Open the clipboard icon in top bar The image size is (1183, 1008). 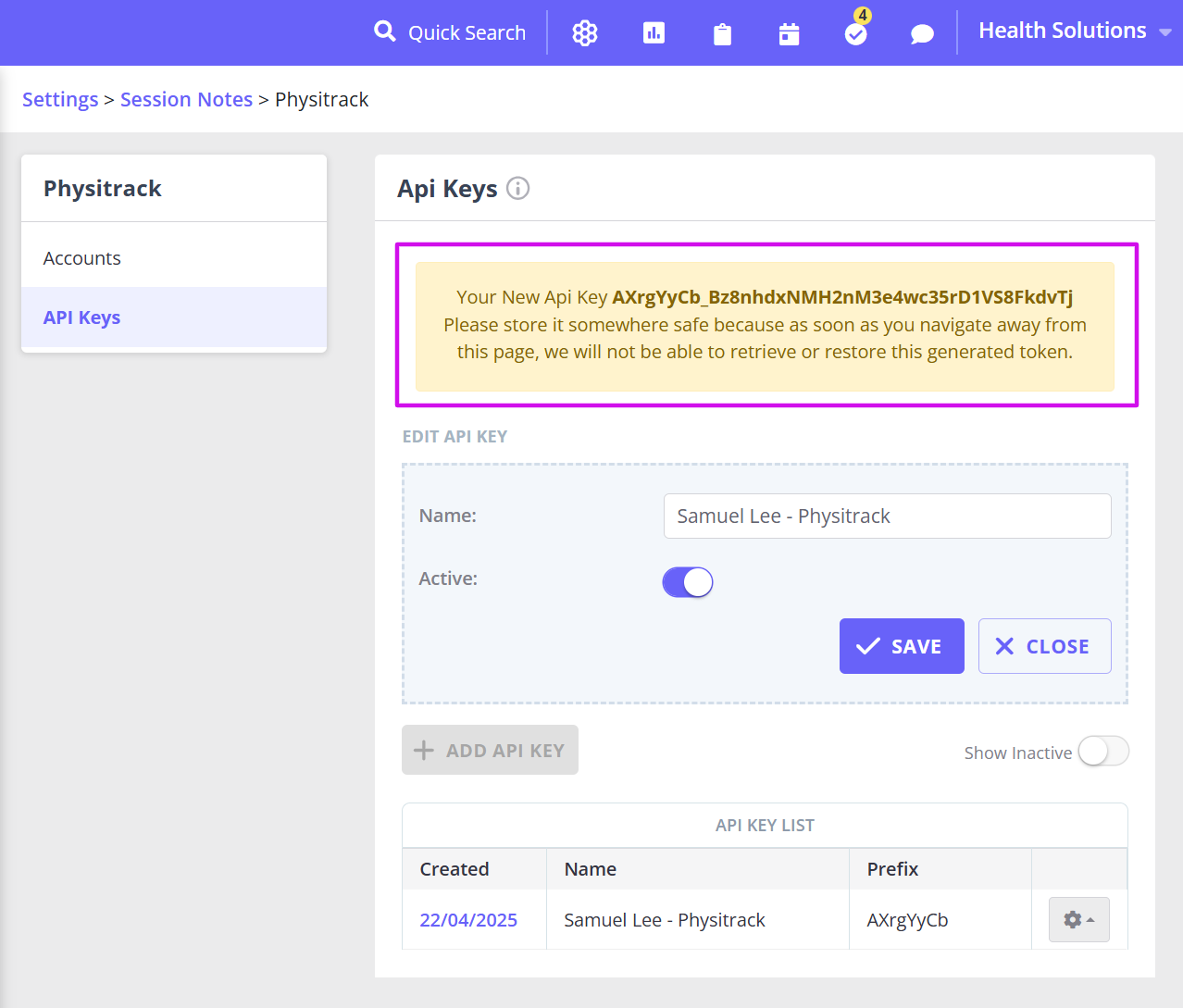[722, 34]
